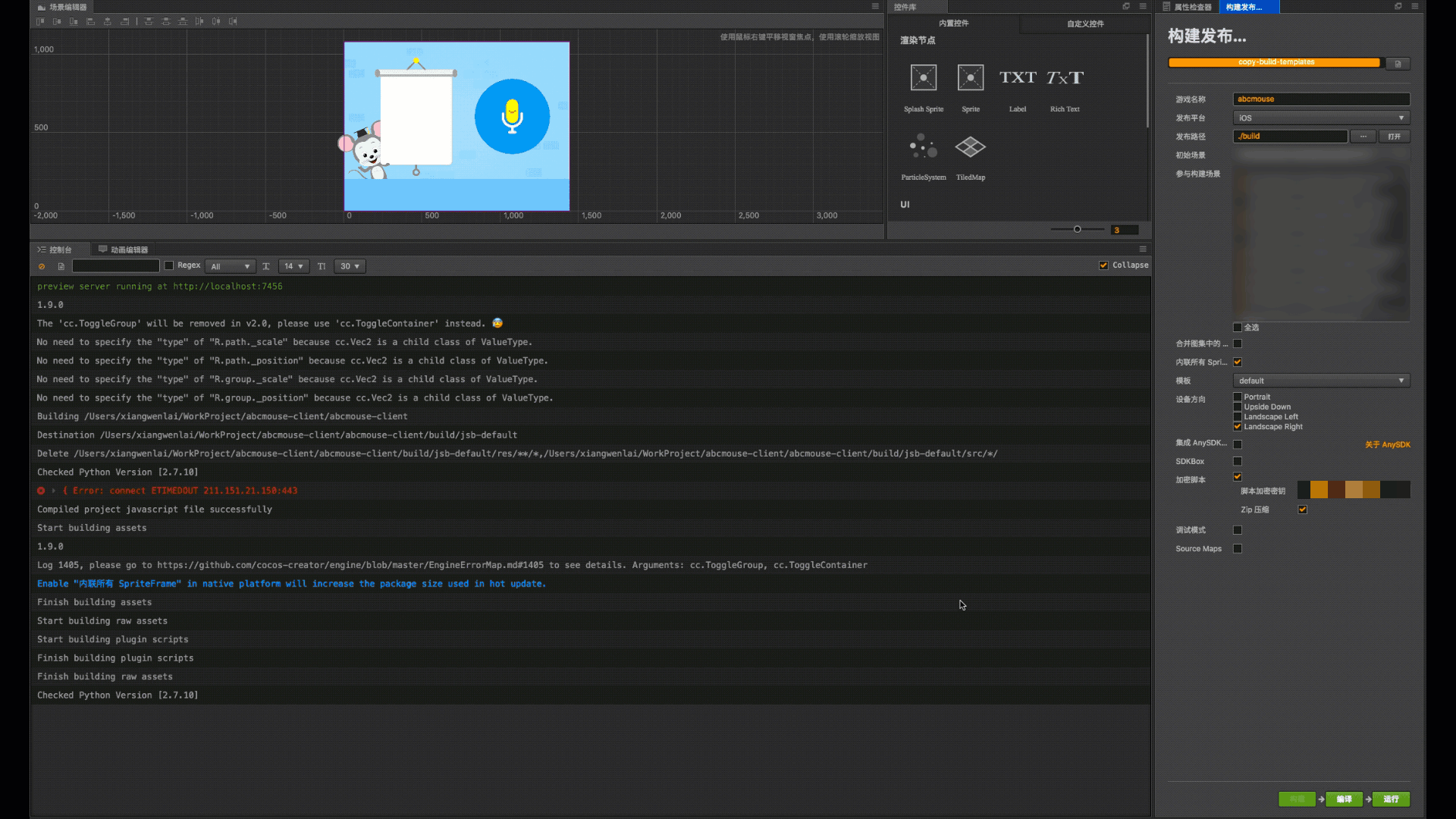This screenshot has width=1456, height=819.
Task: Select the UI node type icon
Action: [x=905, y=204]
